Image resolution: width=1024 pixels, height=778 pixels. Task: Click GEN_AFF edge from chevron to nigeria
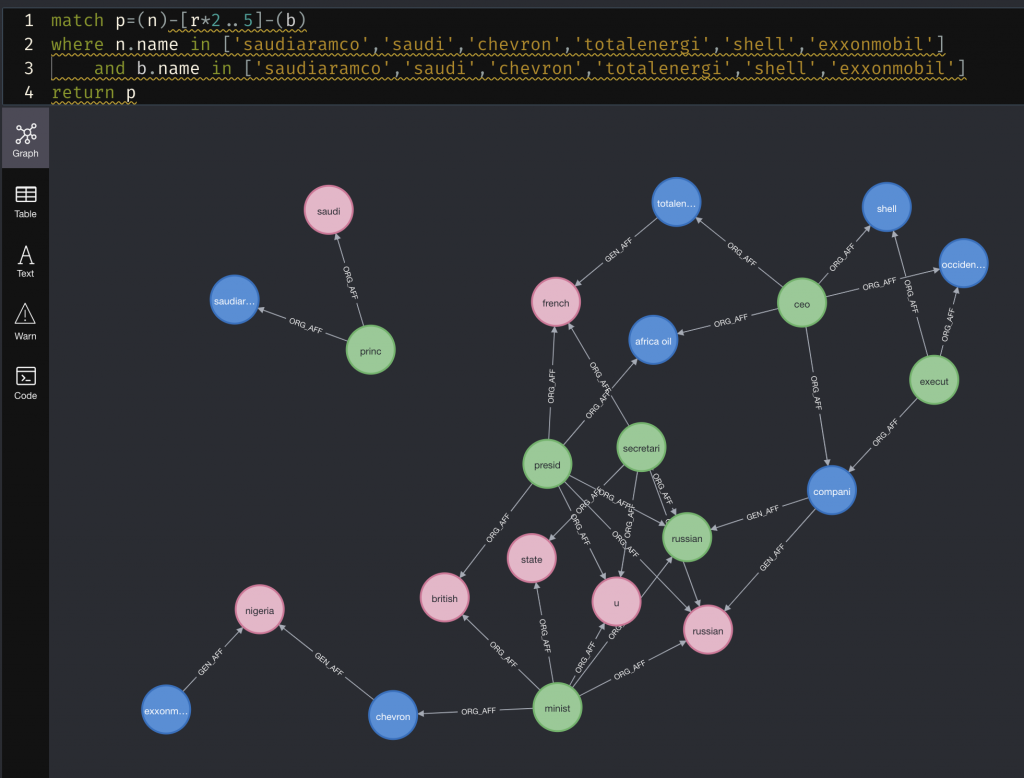328,664
